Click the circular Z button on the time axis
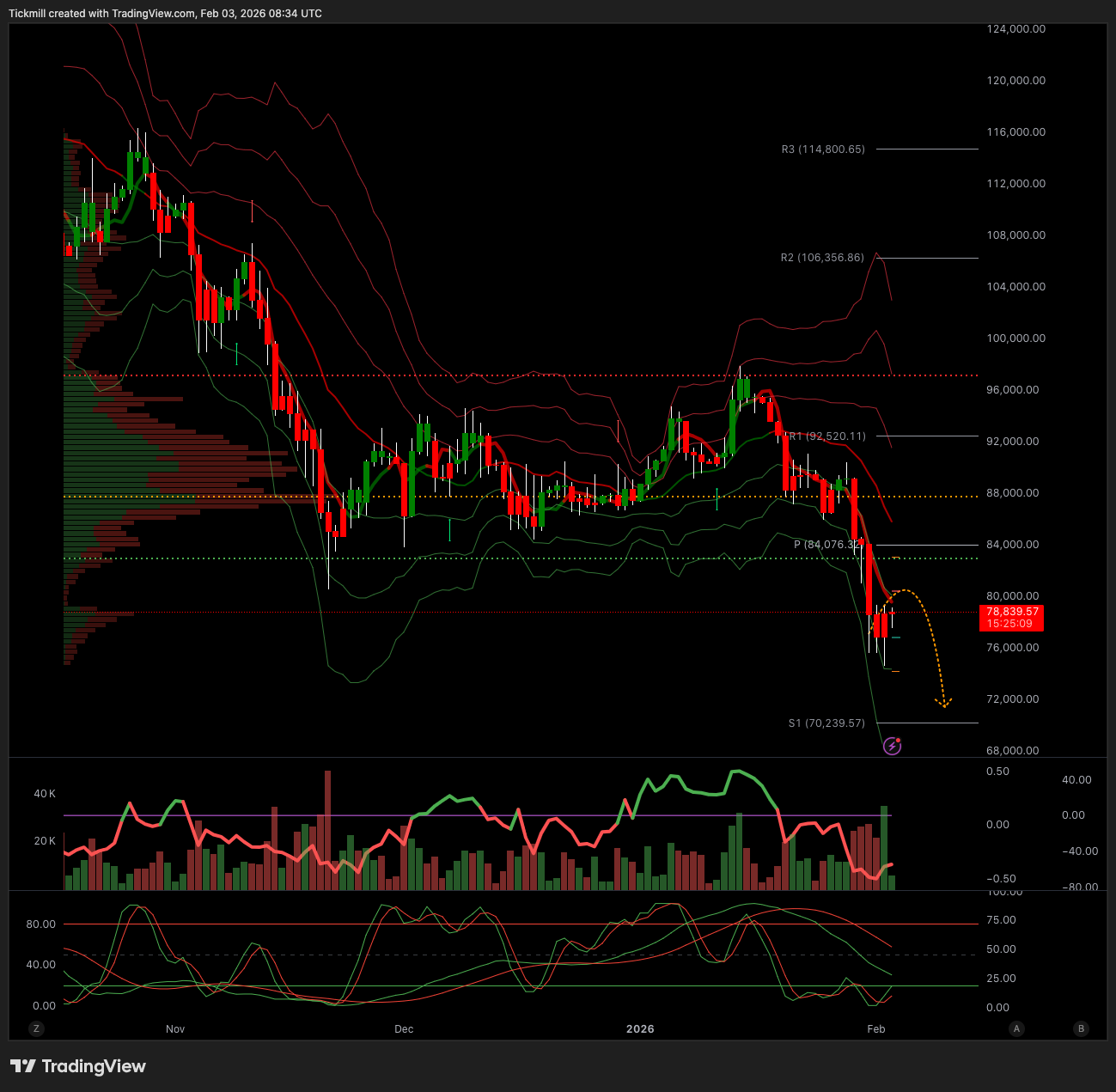 tap(36, 1028)
